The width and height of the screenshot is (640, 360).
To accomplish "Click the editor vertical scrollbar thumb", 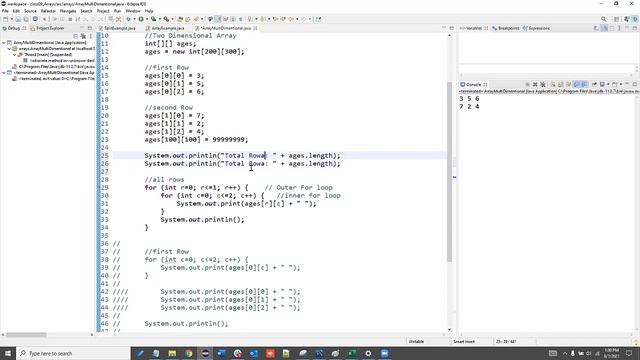I will [x=449, y=171].
